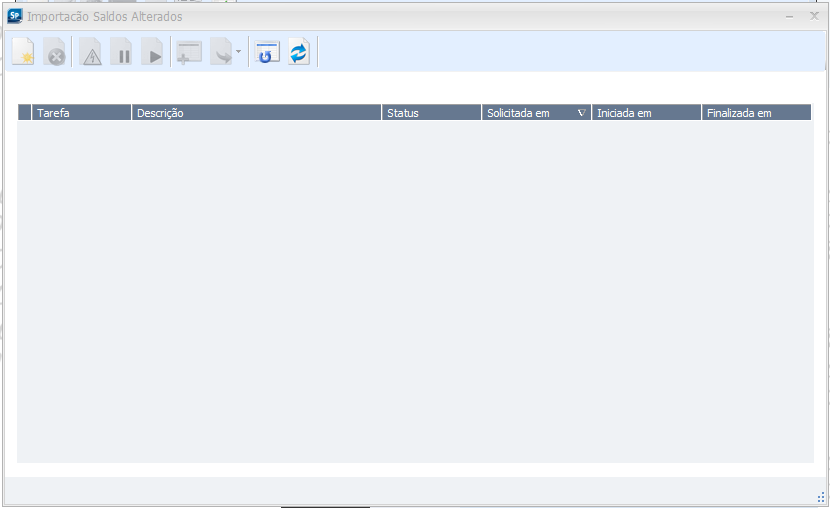Click the cancel task icon with X
Screen dimensions: 831x509
(x=55, y=52)
